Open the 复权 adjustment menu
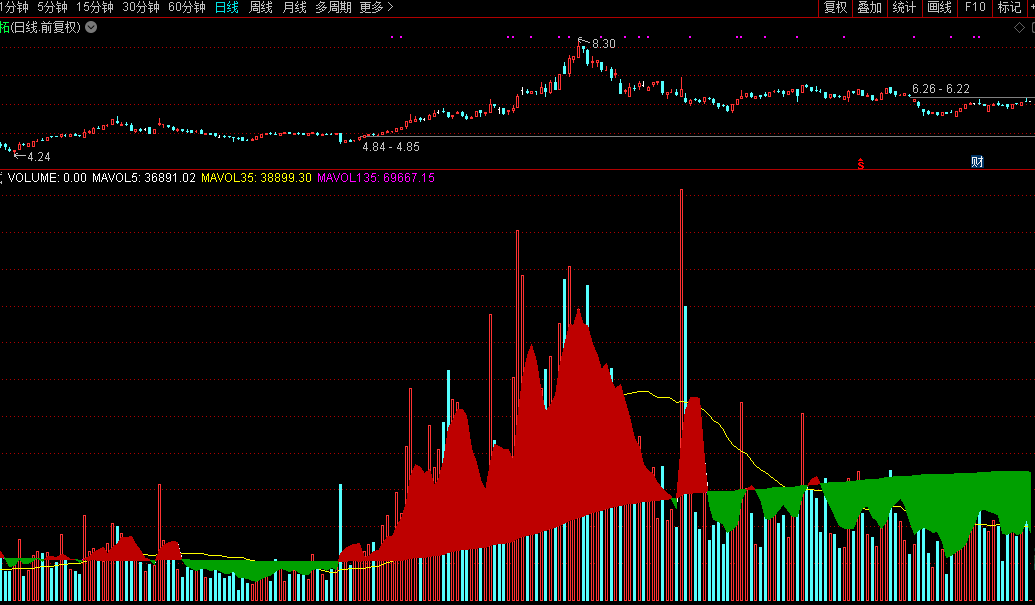Image resolution: width=1035 pixels, height=605 pixels. (x=835, y=8)
